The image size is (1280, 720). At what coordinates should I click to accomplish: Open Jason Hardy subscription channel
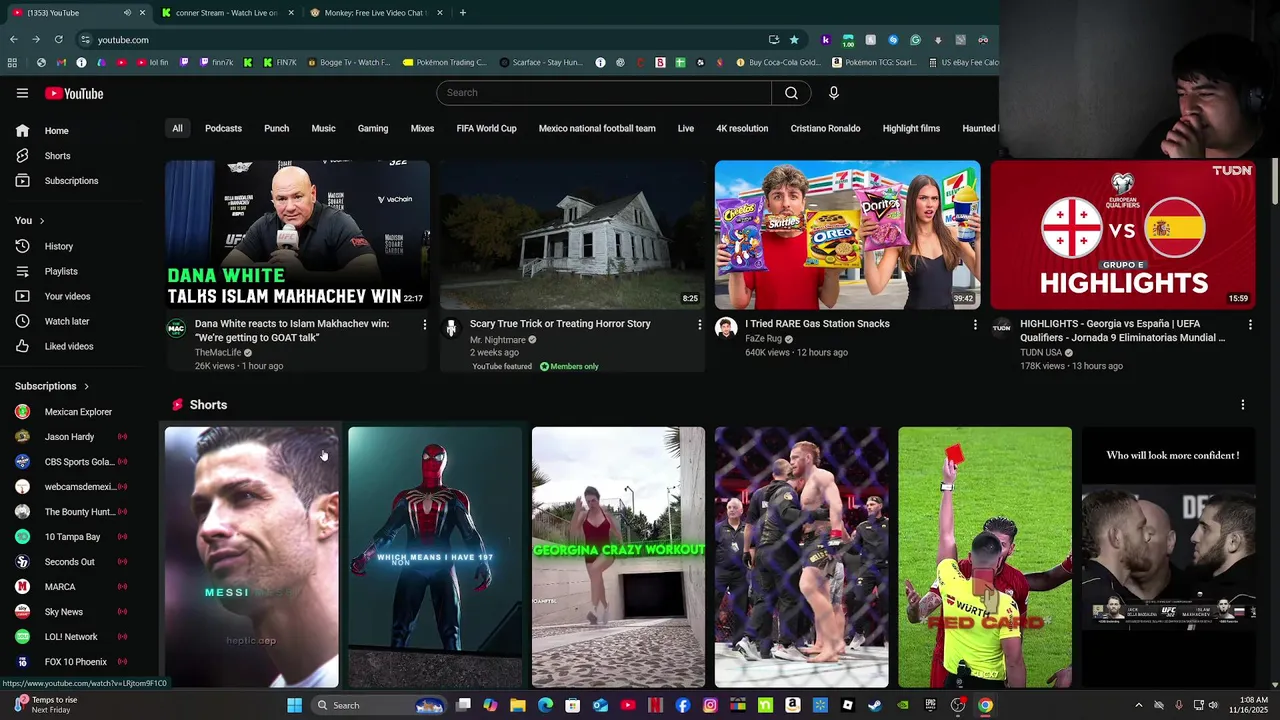click(72, 437)
